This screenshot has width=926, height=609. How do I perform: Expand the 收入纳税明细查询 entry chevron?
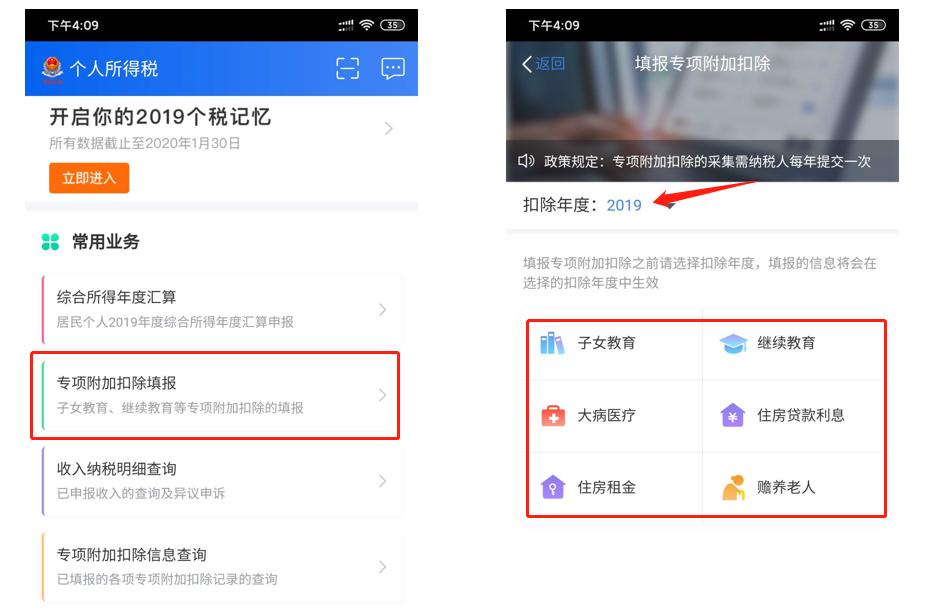pyautogui.click(x=382, y=480)
